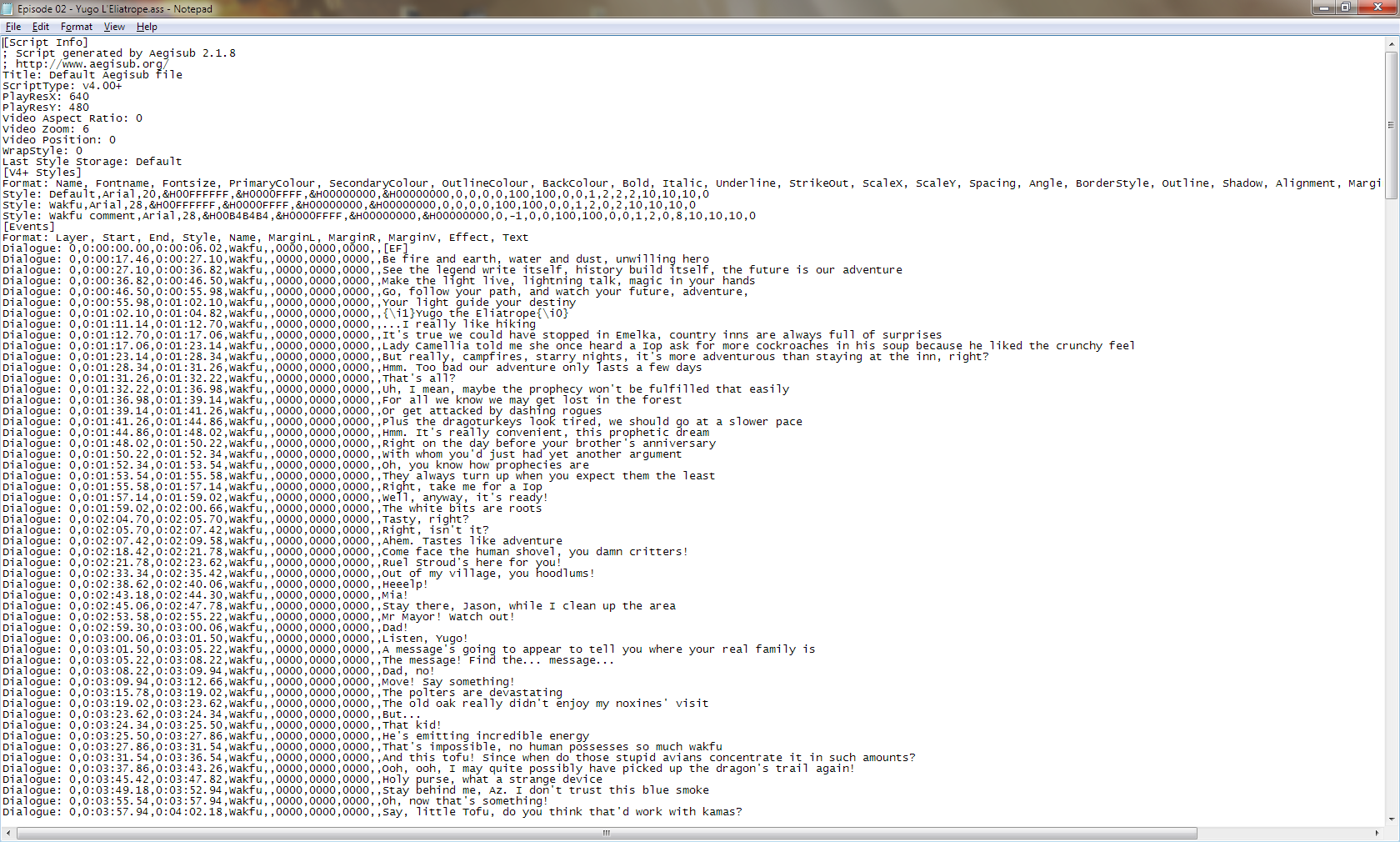Click the horizontal scrollbar right arrow
This screenshot has width=1400, height=842.
(1377, 833)
